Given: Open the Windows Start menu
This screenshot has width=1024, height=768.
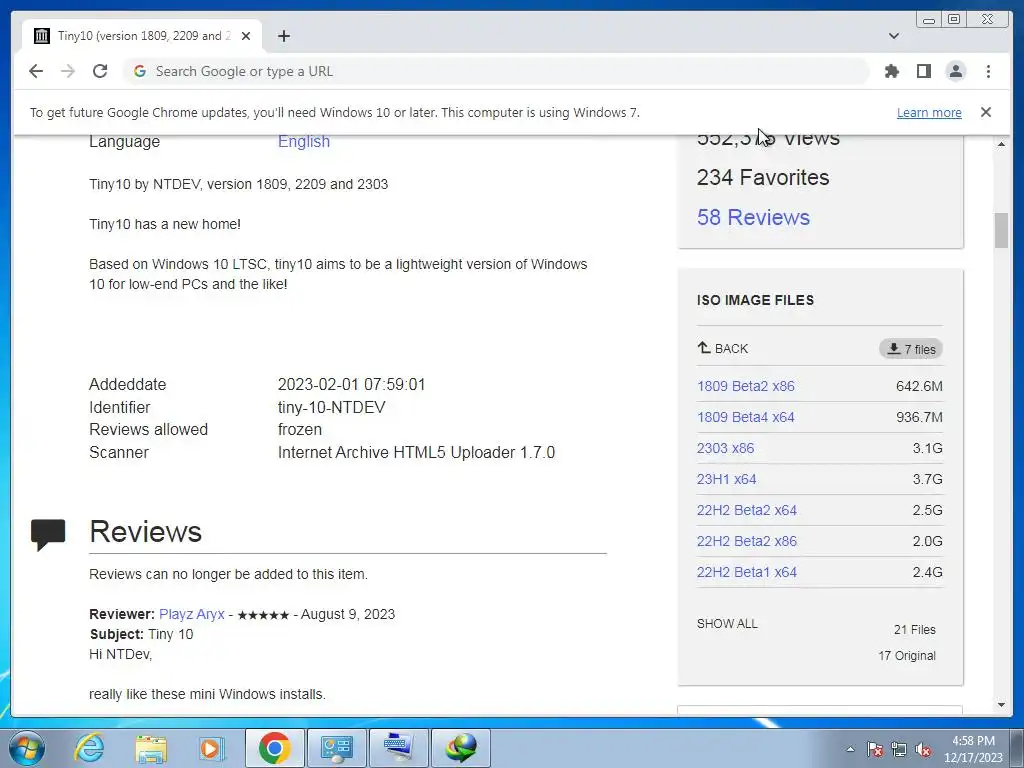Looking at the screenshot, I should pyautogui.click(x=26, y=748).
